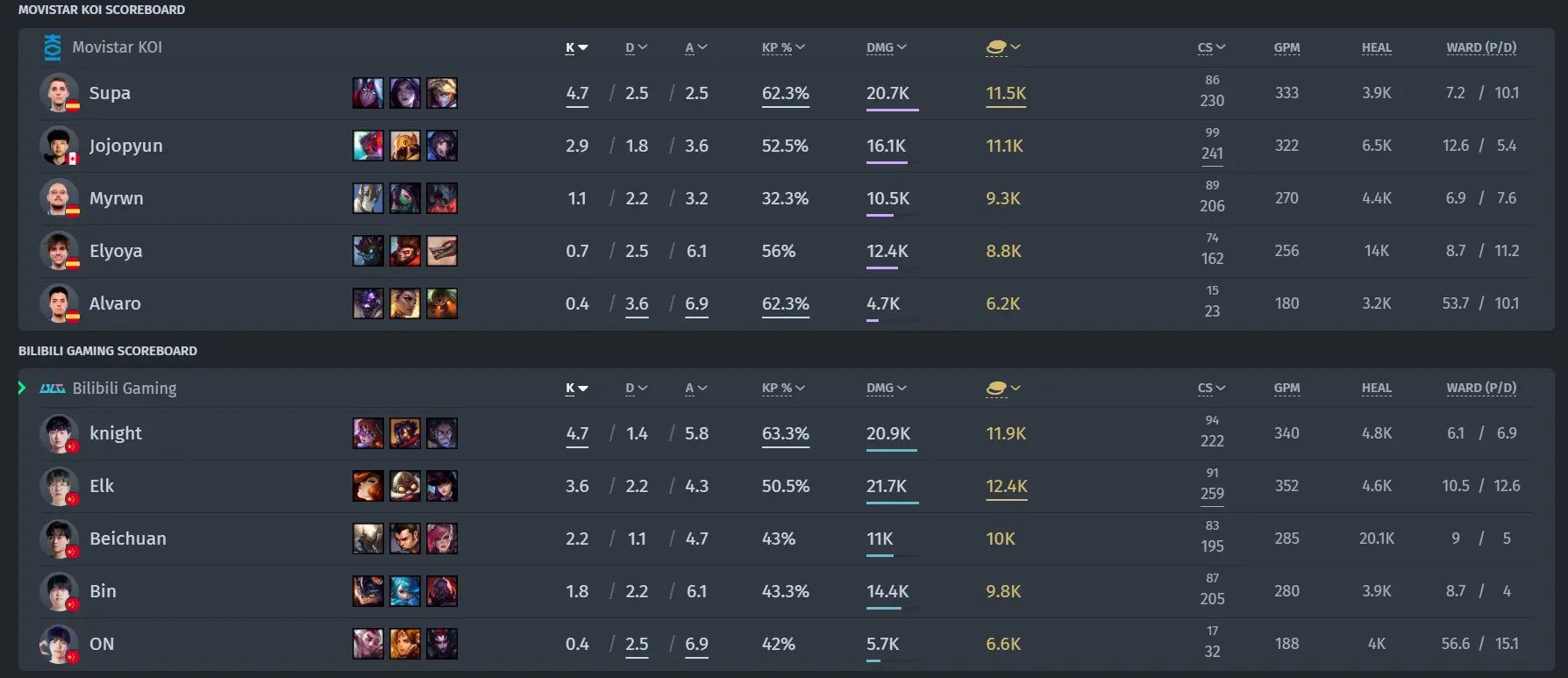Click the WARD (P/D) header in KOI table
The width and height of the screenshot is (1568, 678).
(1481, 47)
